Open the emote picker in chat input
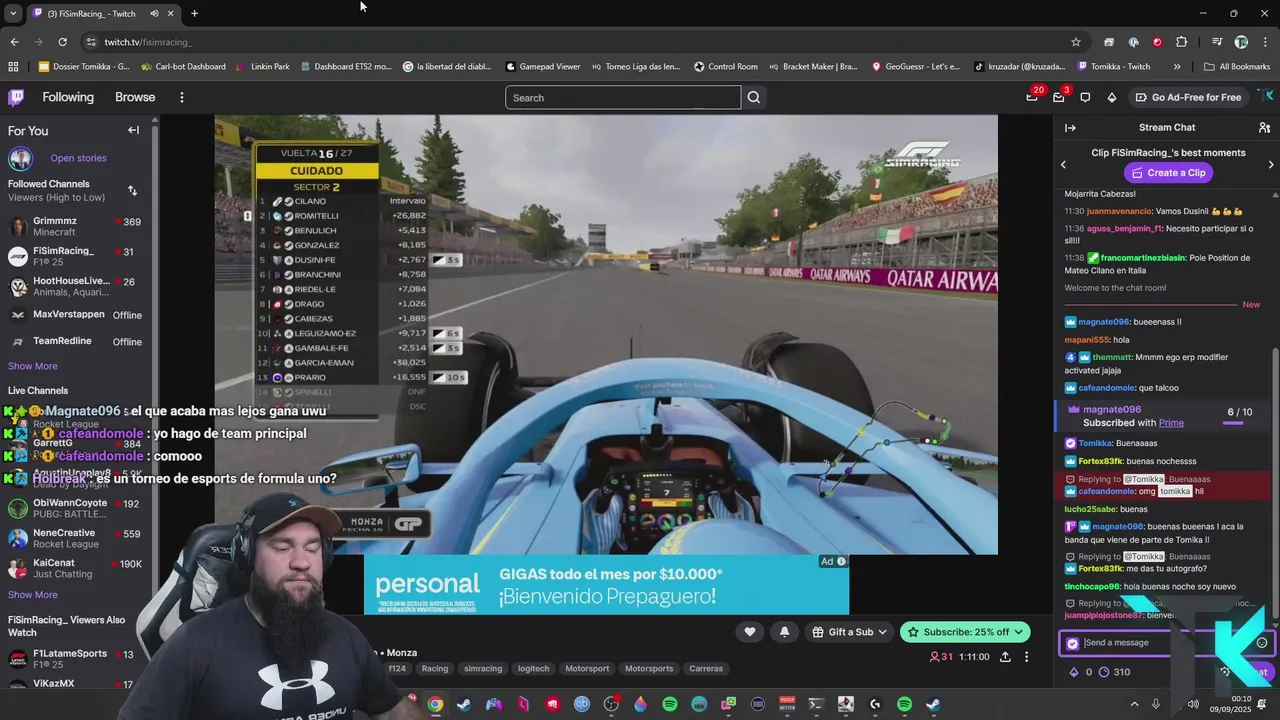 (1262, 643)
